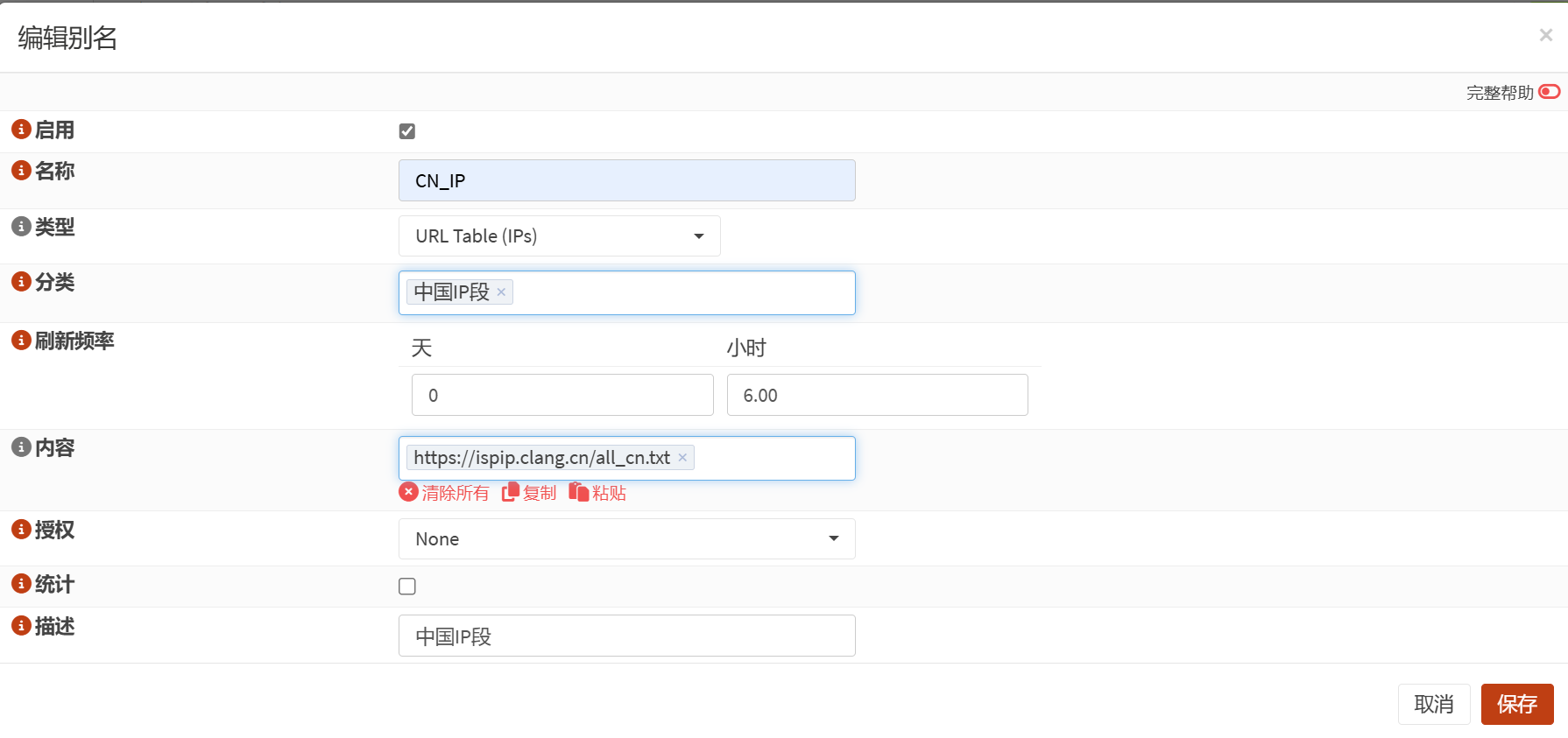Remove the 中国IP段 category tag
Image resolution: width=1568 pixels, height=738 pixels.
click(501, 292)
